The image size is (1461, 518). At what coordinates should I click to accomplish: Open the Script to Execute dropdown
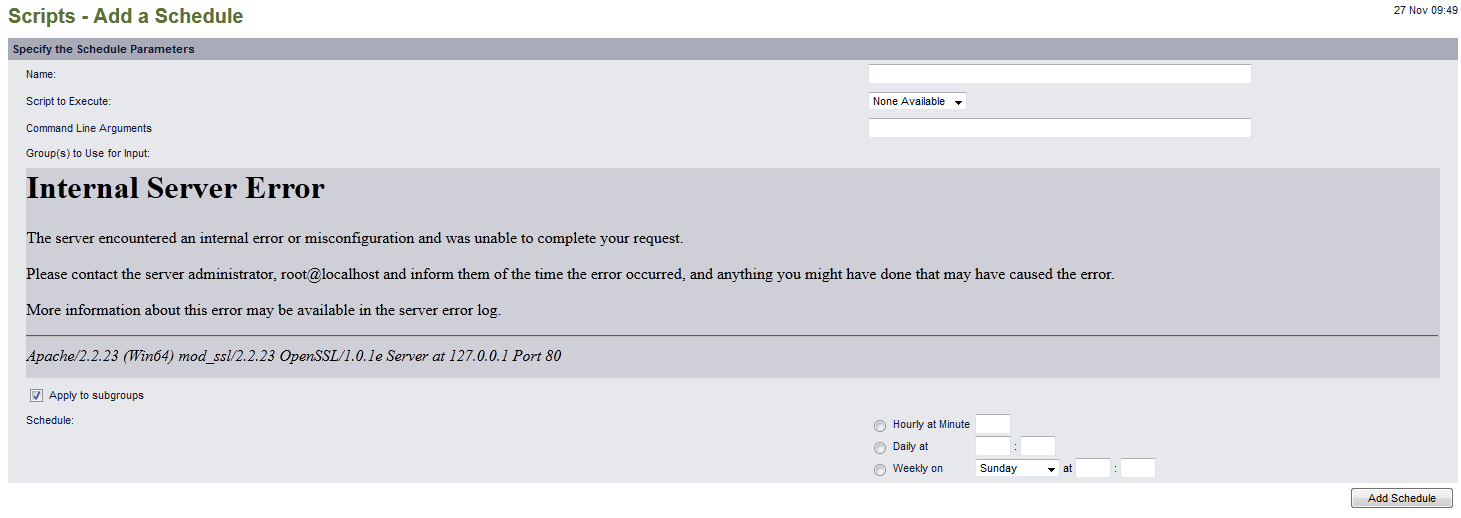(x=917, y=102)
